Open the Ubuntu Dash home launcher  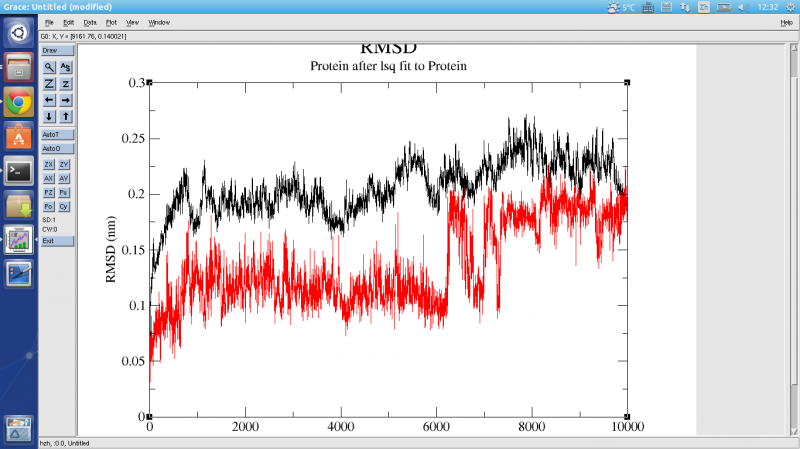[x=19, y=33]
